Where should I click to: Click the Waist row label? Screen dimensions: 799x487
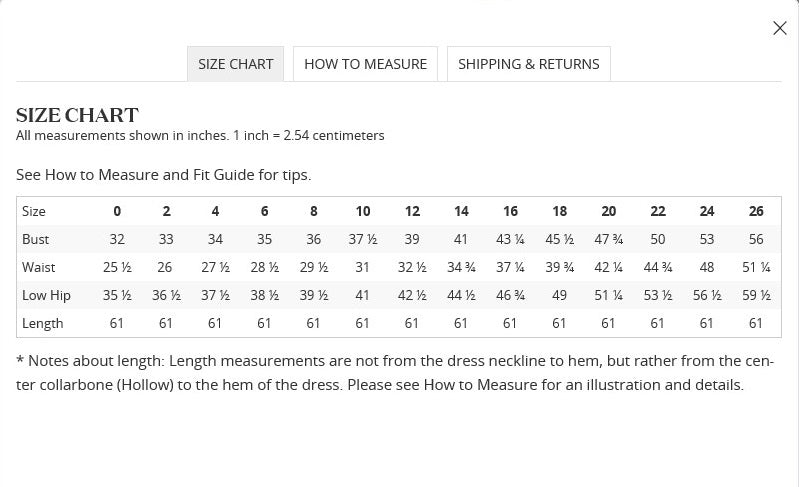pos(39,267)
